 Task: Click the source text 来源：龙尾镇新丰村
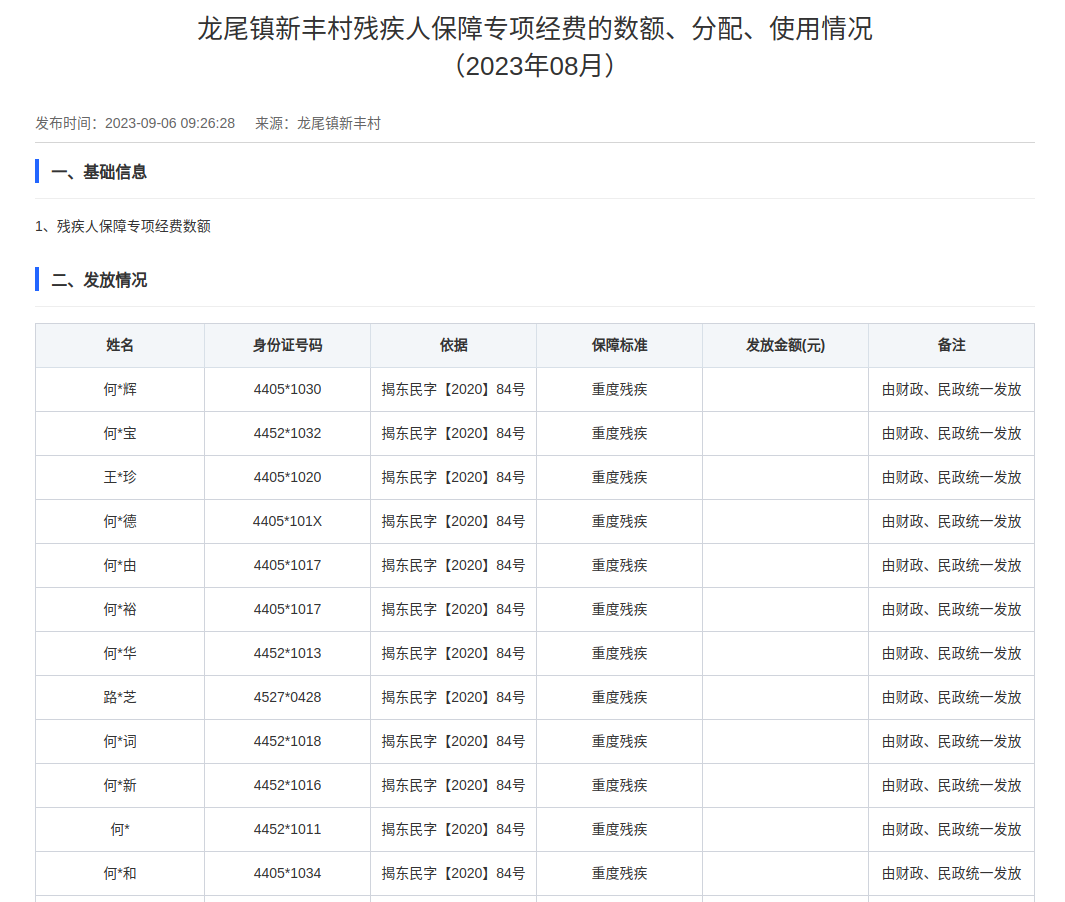tap(318, 124)
